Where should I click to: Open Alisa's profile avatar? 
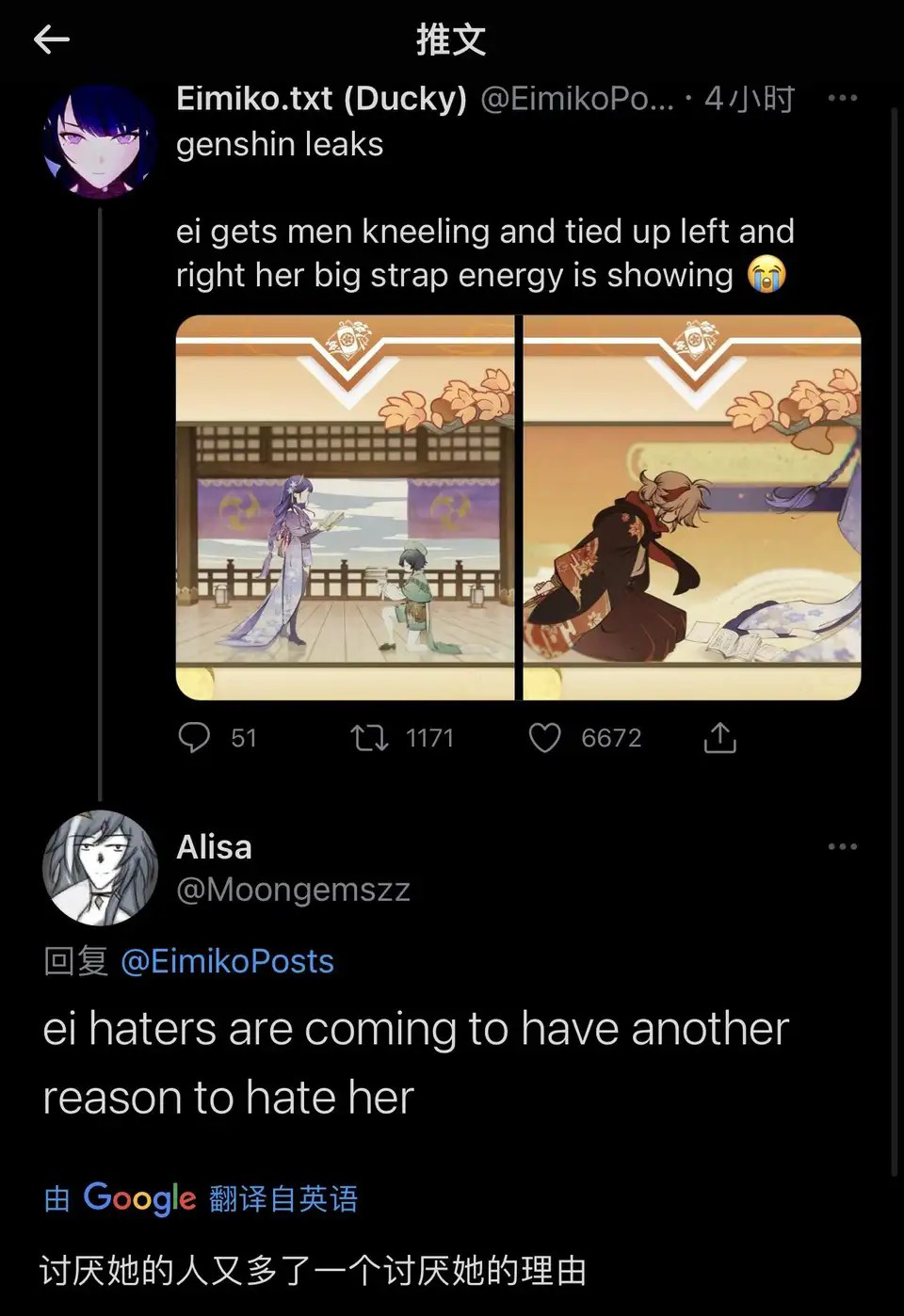coord(100,867)
